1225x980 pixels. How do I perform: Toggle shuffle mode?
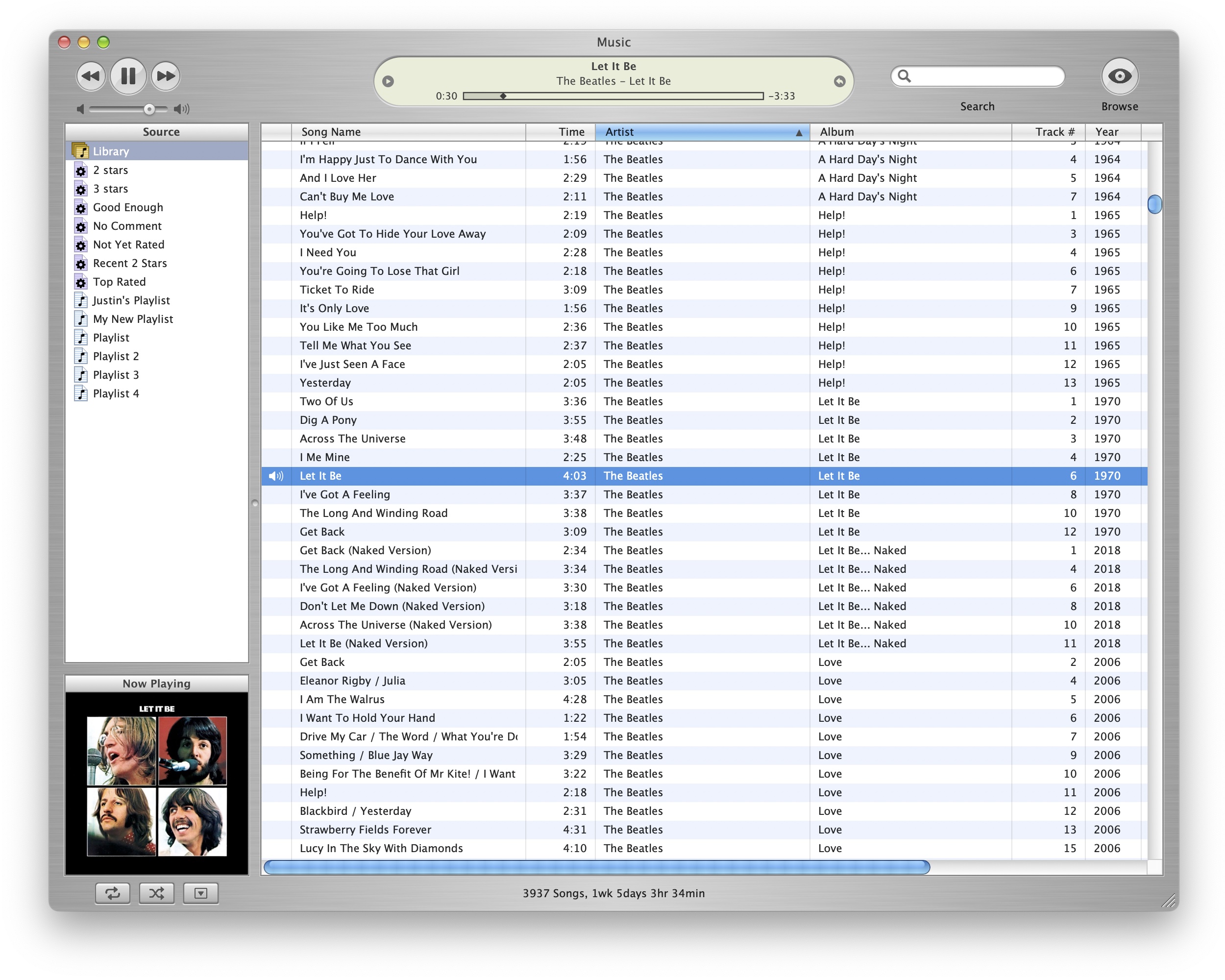click(x=156, y=892)
